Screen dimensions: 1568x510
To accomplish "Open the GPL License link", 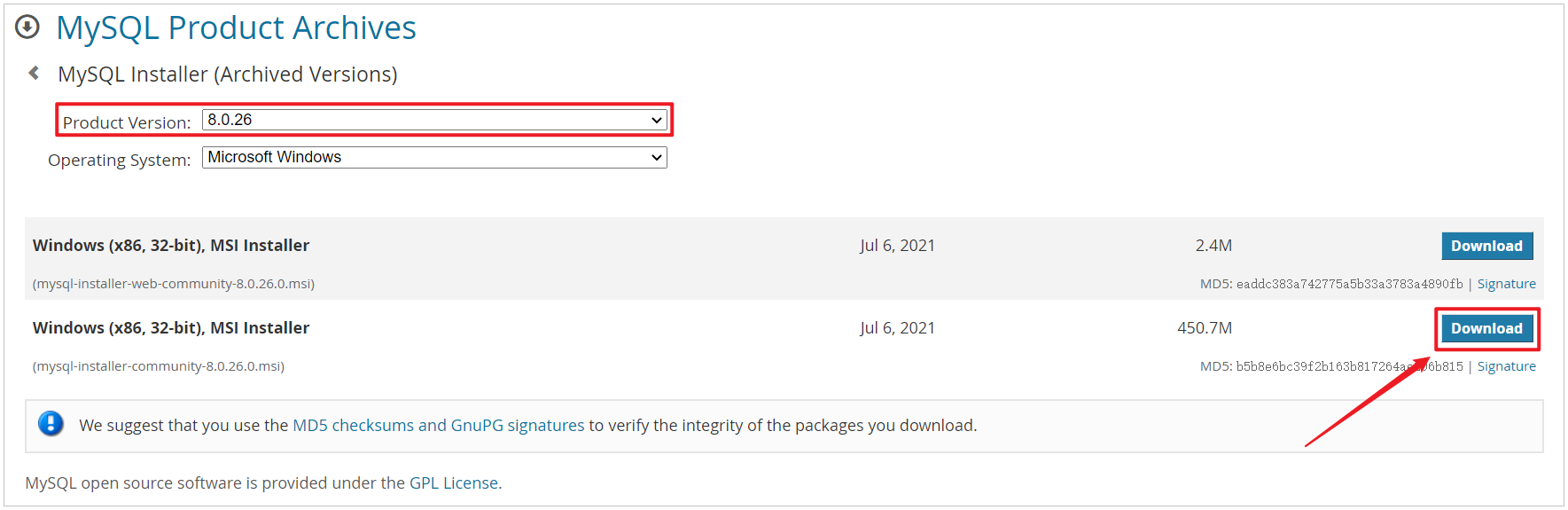I will click(x=454, y=483).
